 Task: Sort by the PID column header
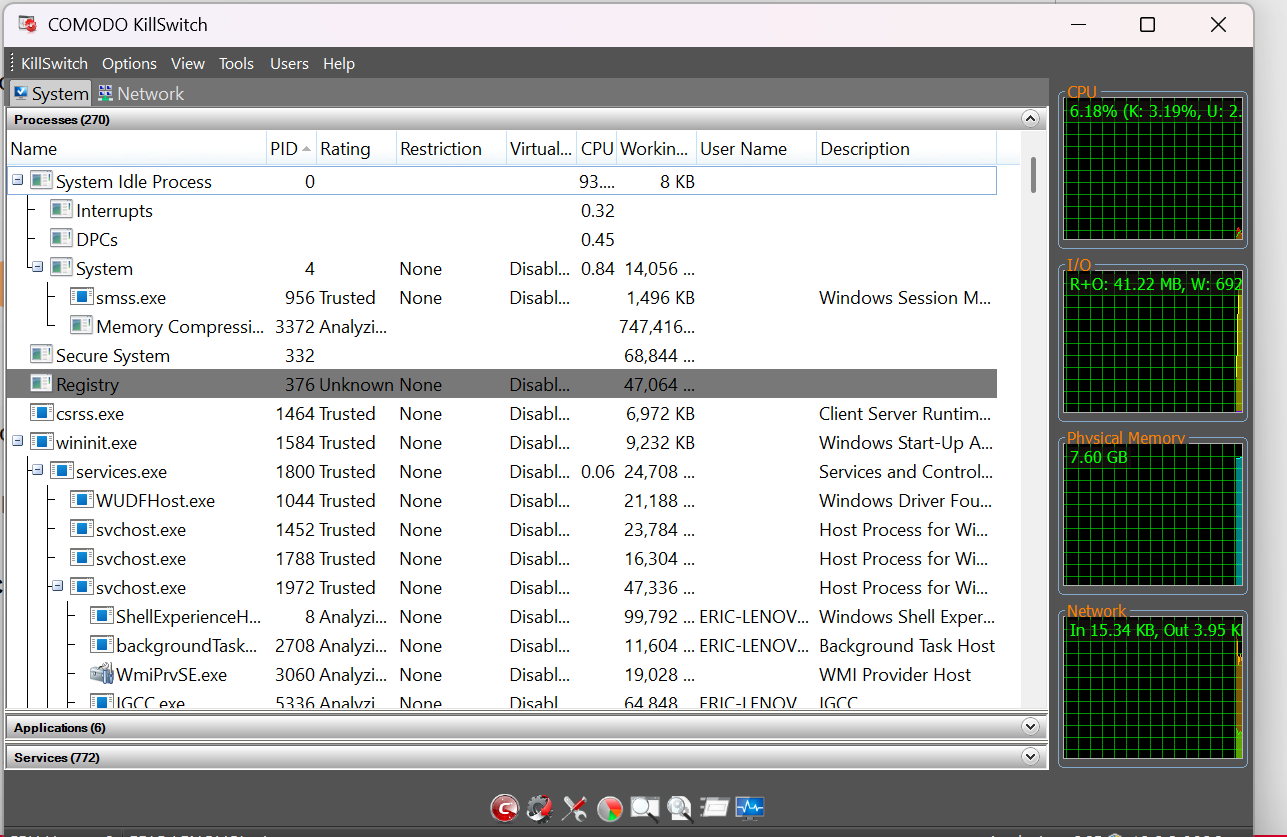click(292, 149)
